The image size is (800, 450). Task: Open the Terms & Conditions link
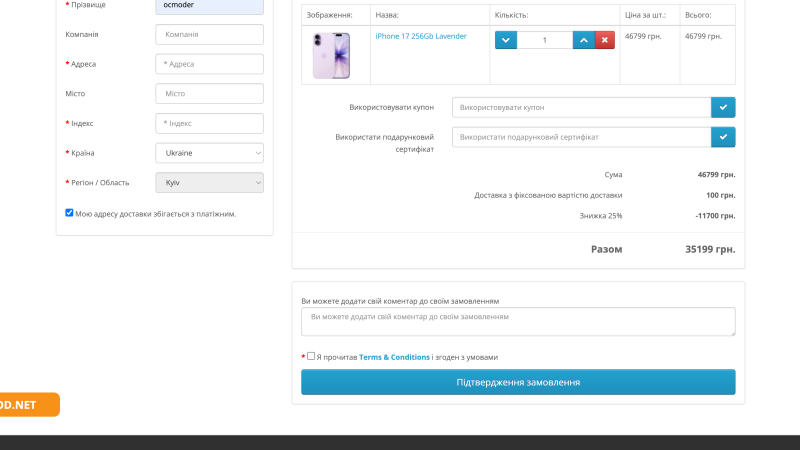(394, 357)
